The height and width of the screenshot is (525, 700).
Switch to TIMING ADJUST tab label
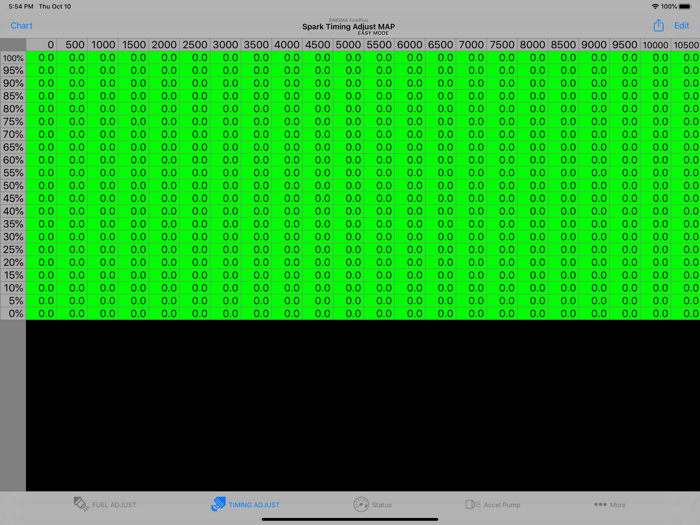(254, 505)
